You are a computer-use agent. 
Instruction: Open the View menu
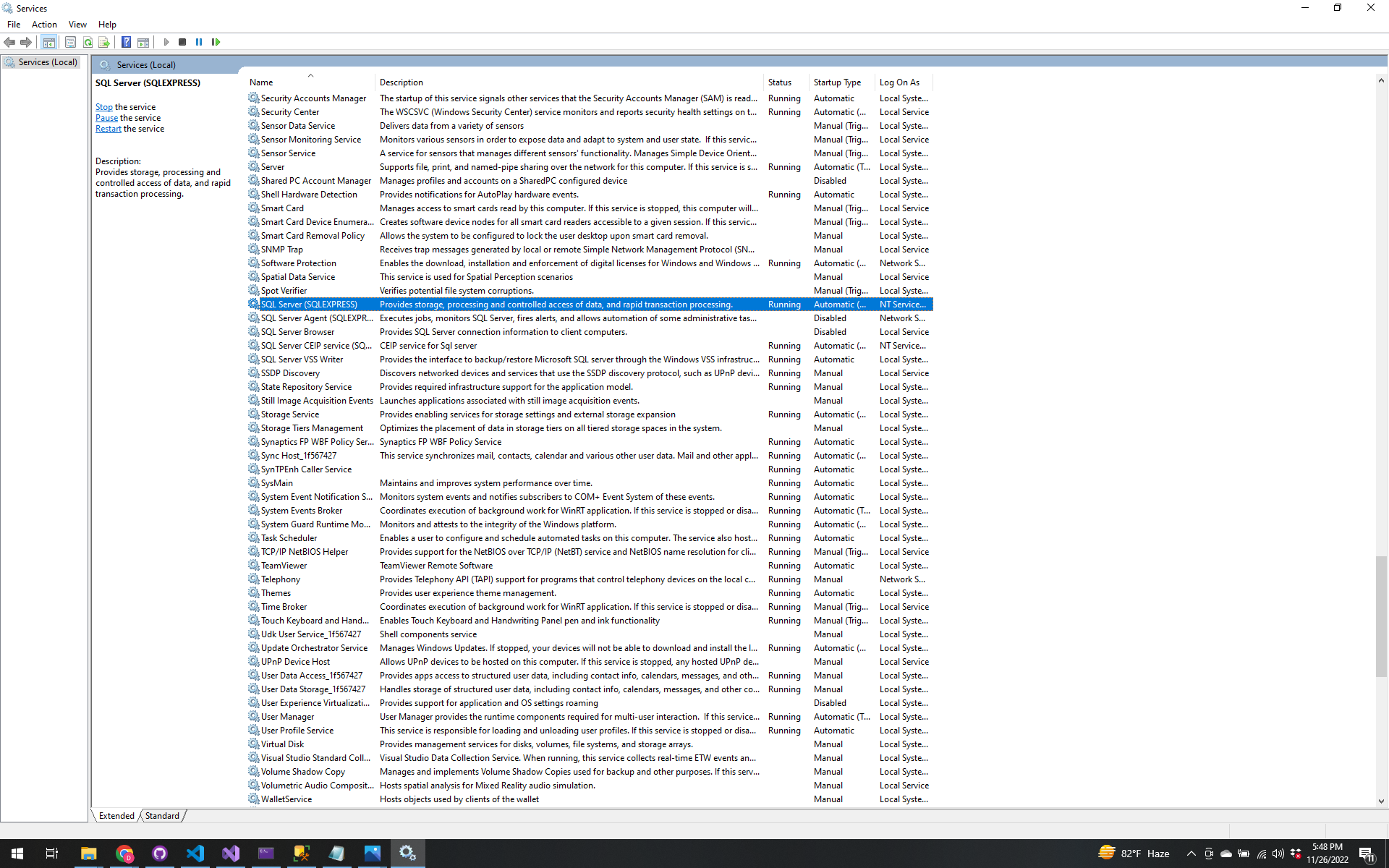click(x=77, y=24)
